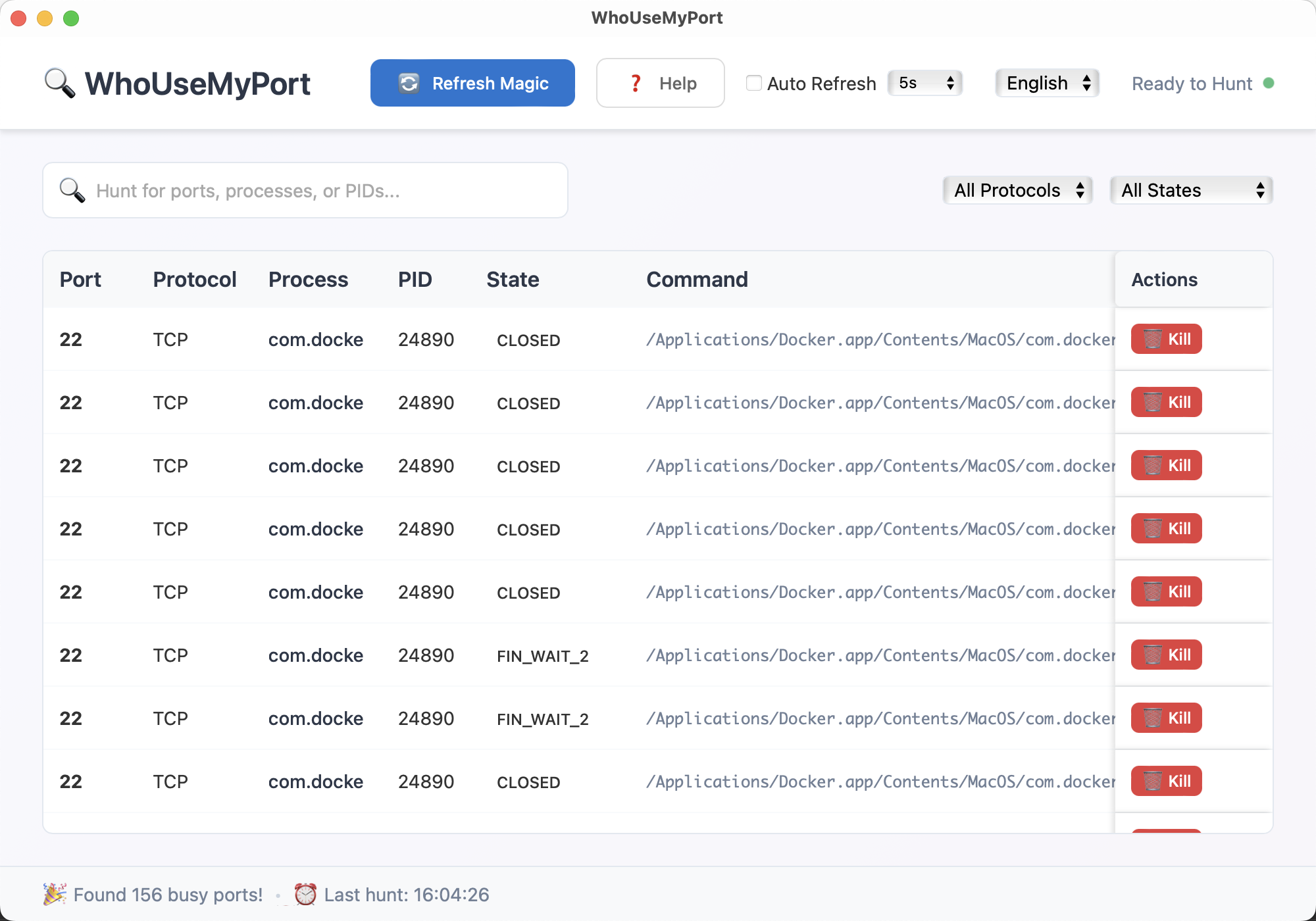The height and width of the screenshot is (921, 1316).
Task: Click the red question mark icon on Help
Action: [x=635, y=83]
